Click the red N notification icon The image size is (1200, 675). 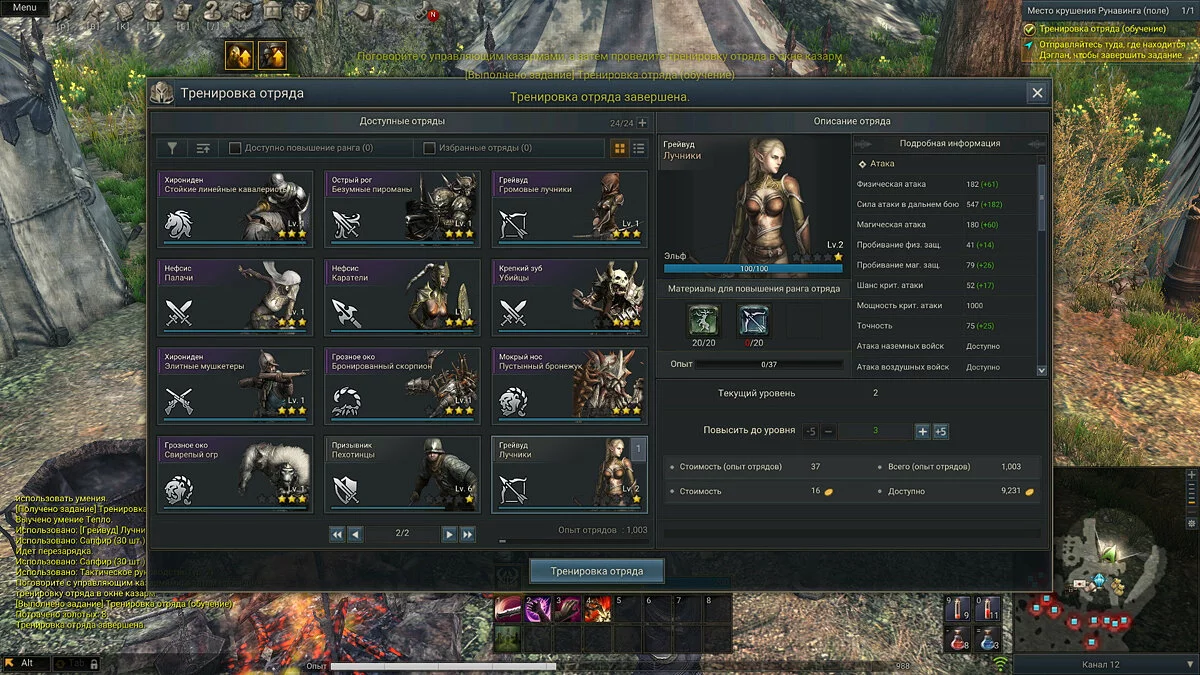coord(433,15)
